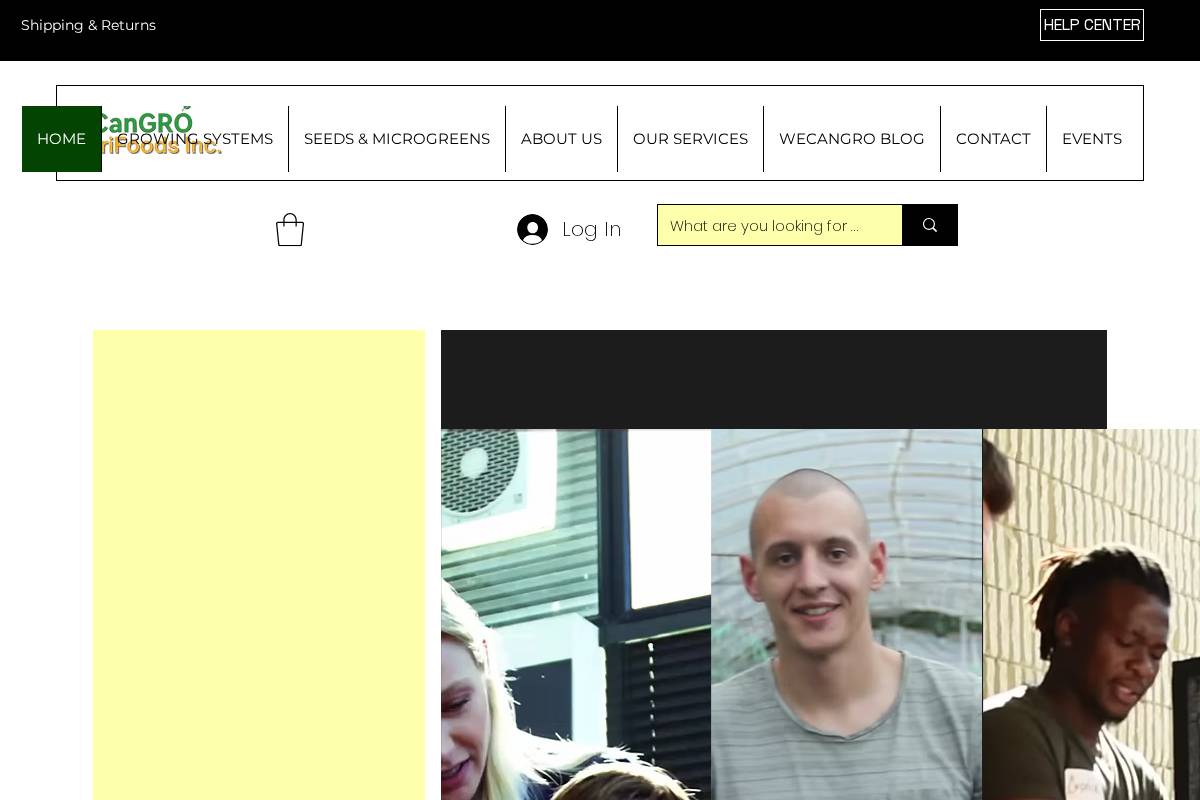The height and width of the screenshot is (800, 1200).
Task: Open the EVENTS page
Action: (1092, 139)
